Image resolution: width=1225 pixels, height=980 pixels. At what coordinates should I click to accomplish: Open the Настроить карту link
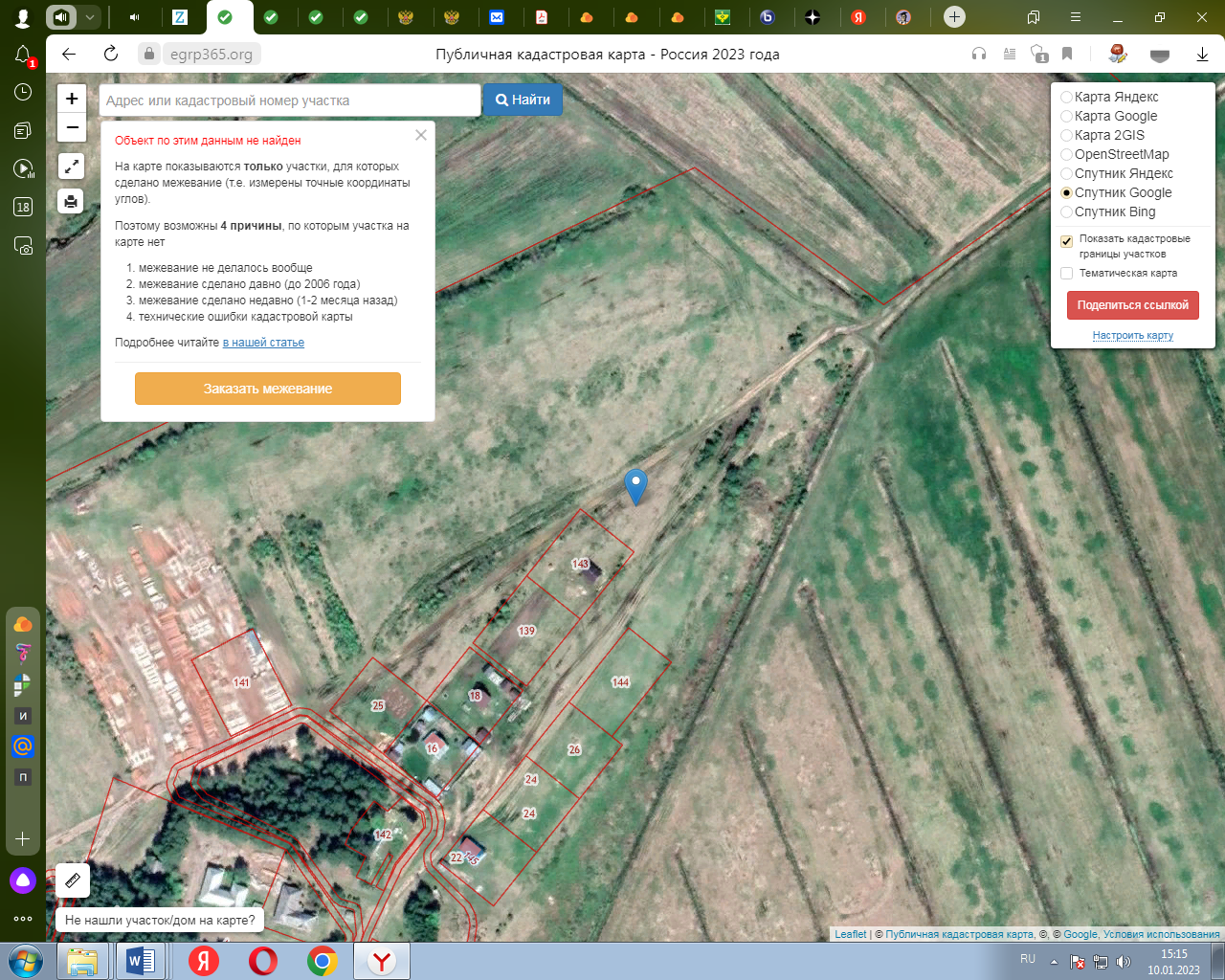1133,335
